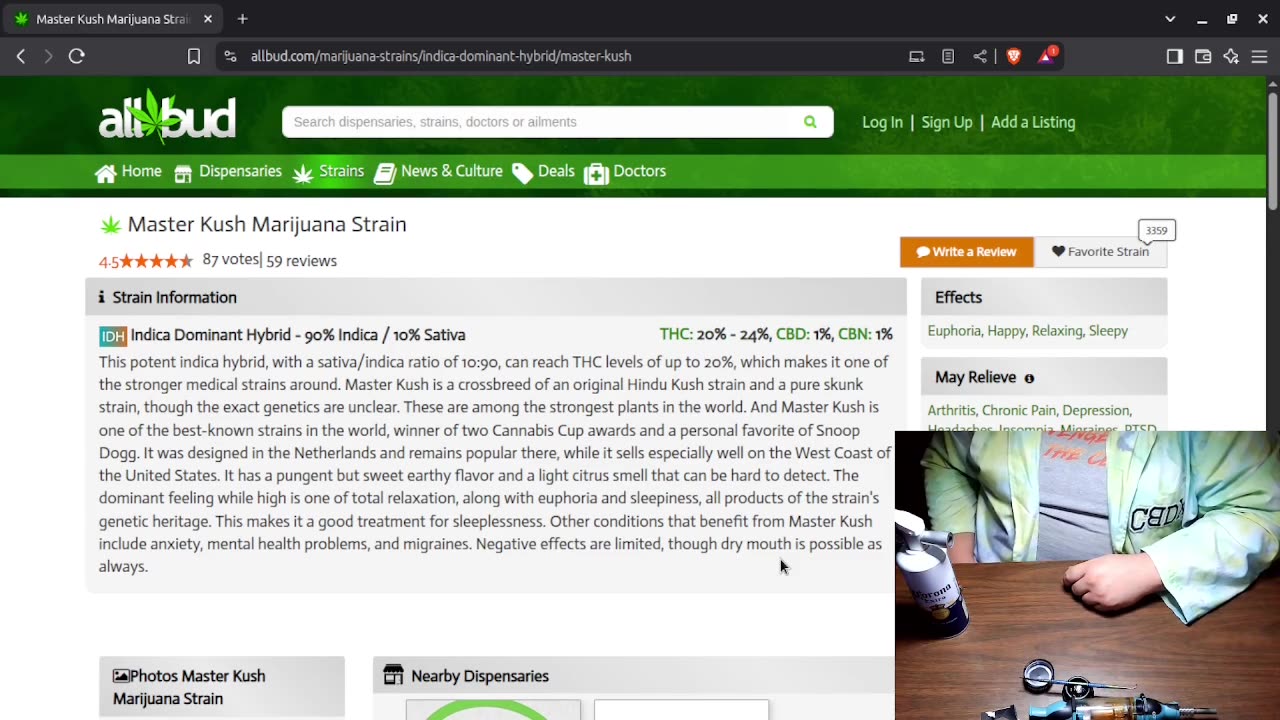Click the Master Kush Marijuana Strain heading

[267, 224]
